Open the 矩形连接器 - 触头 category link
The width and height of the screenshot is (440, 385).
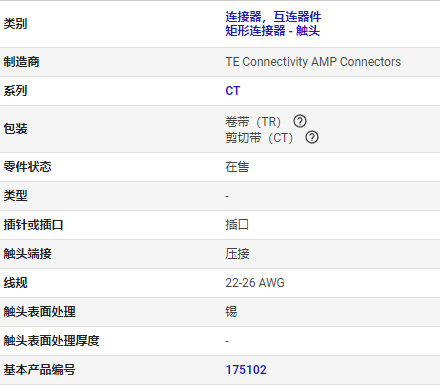pyautogui.click(x=272, y=31)
